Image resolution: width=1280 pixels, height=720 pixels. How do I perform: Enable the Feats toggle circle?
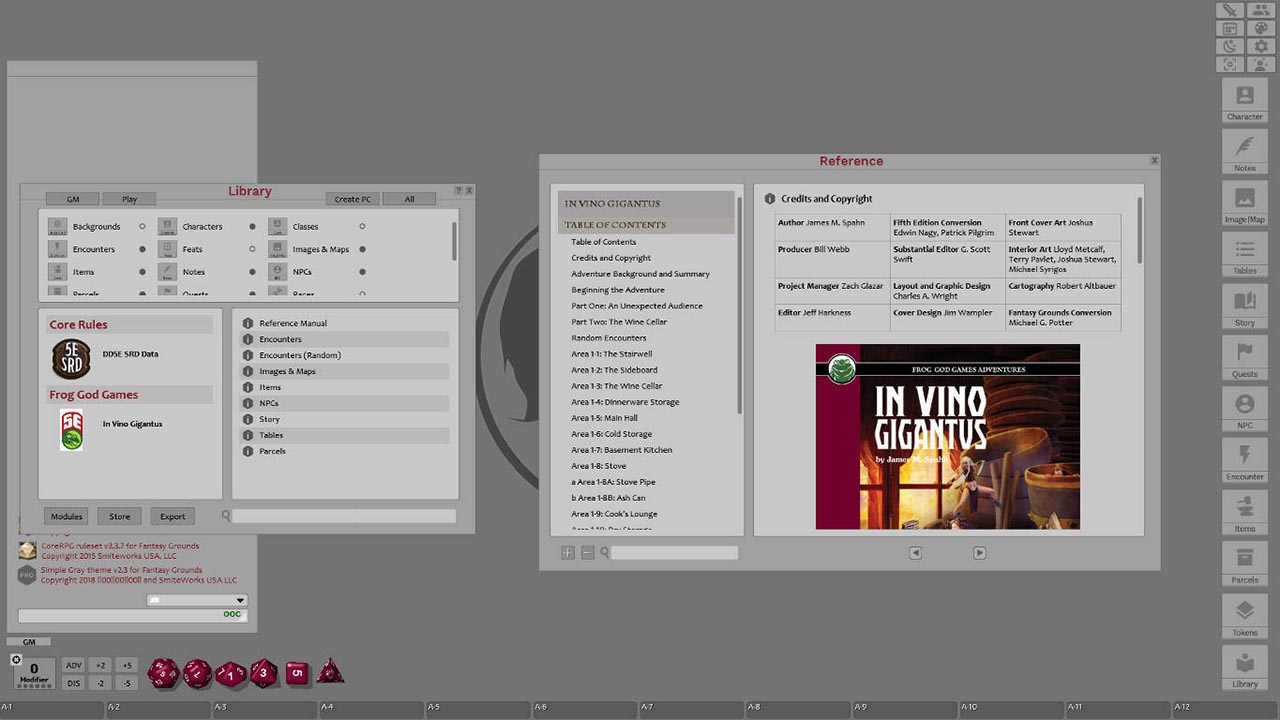pyautogui.click(x=253, y=248)
